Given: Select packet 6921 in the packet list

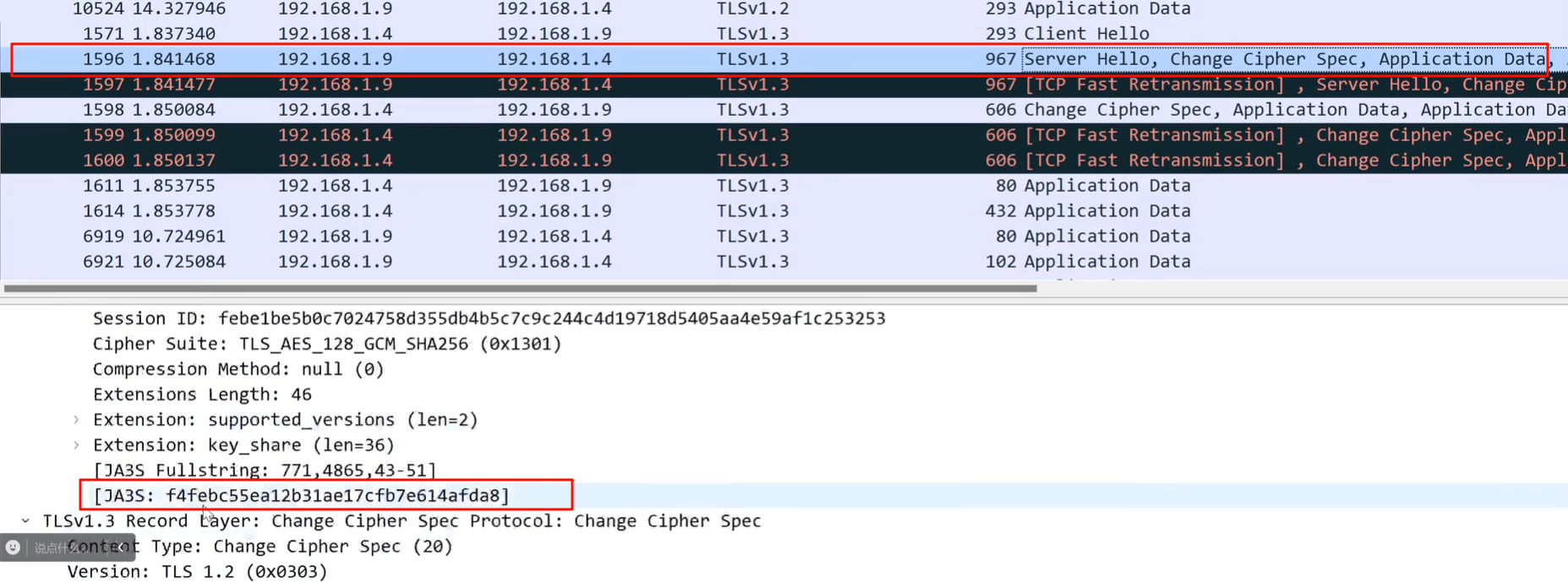Looking at the screenshot, I should pyautogui.click(x=784, y=262).
